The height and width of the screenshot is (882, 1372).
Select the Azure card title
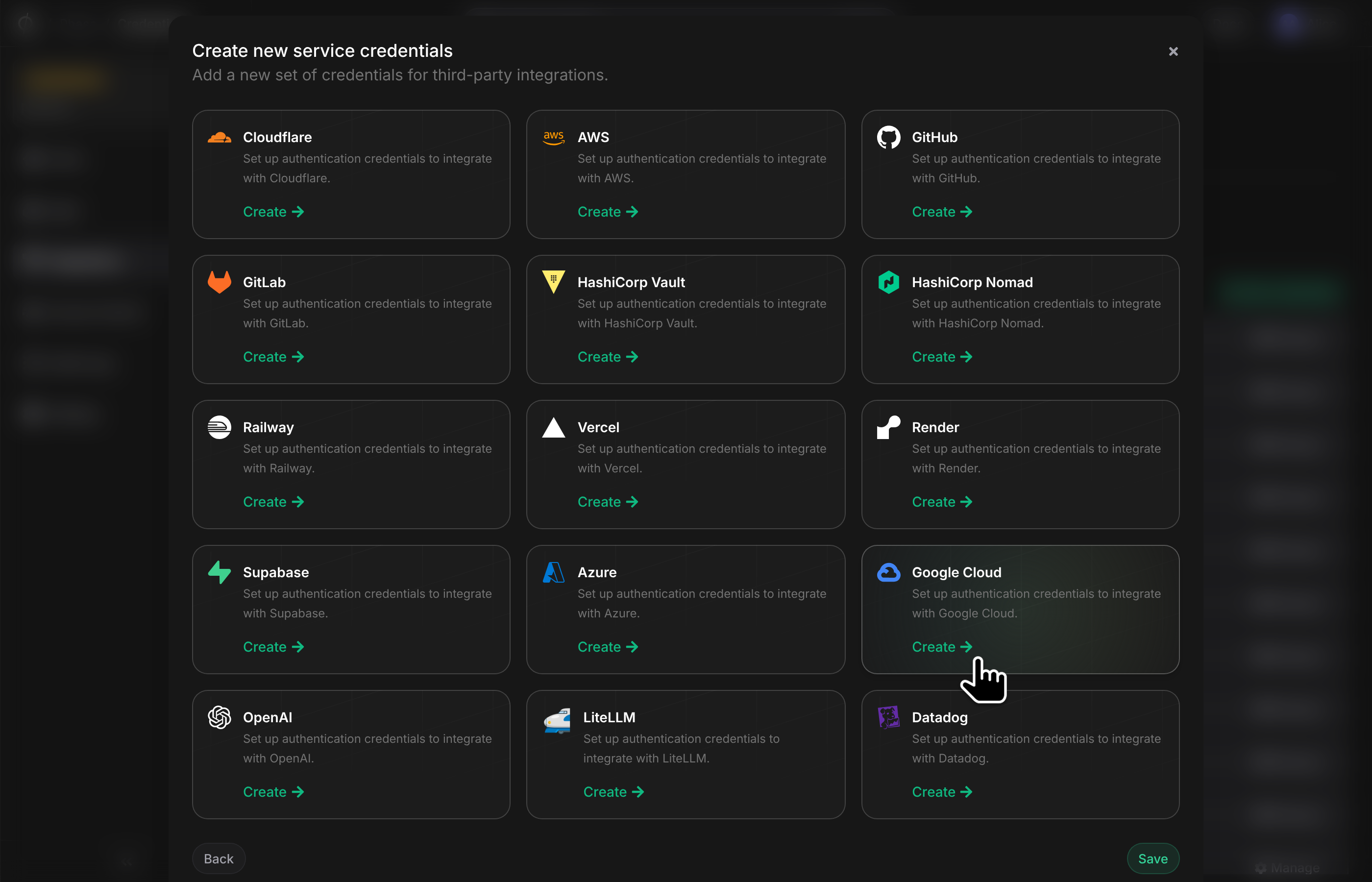tap(597, 572)
